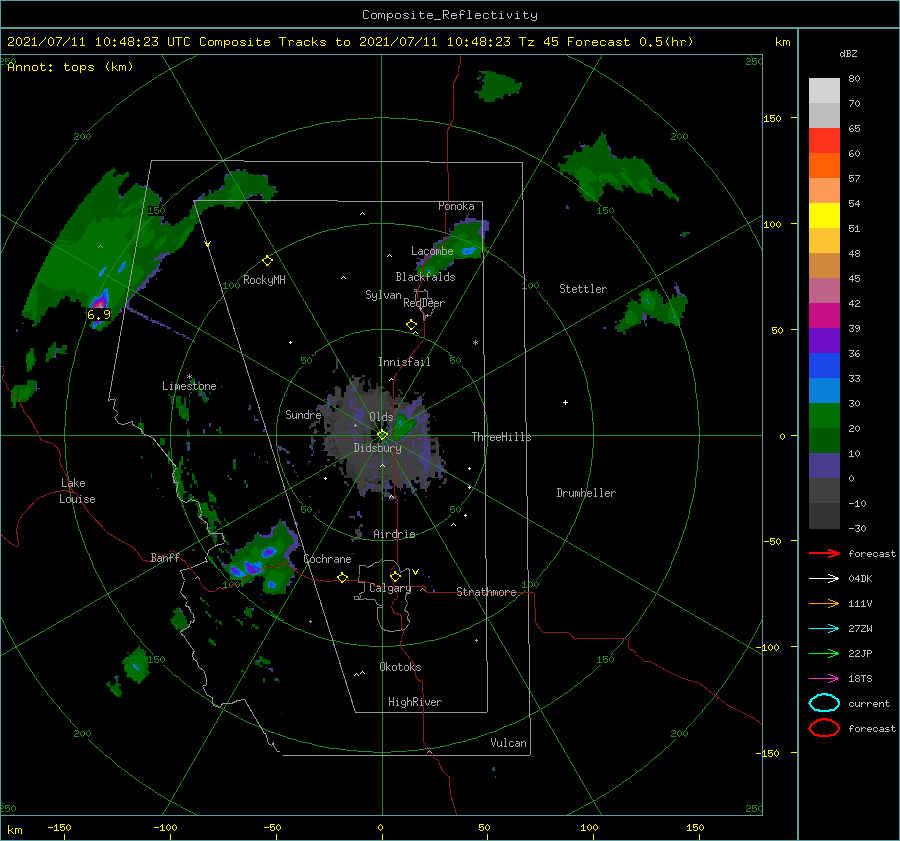Screen dimensions: 900x841
Task: Click the Okotoks label
Action: 400,667
